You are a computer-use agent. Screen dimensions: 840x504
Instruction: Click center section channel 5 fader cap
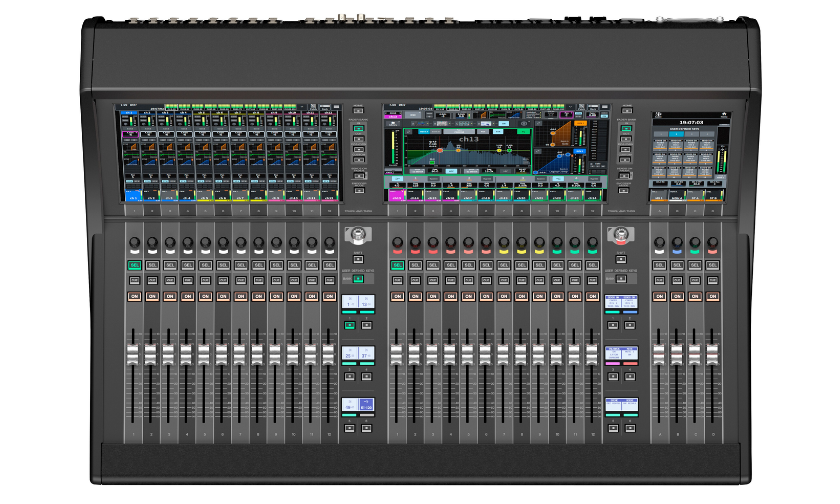coord(467,355)
